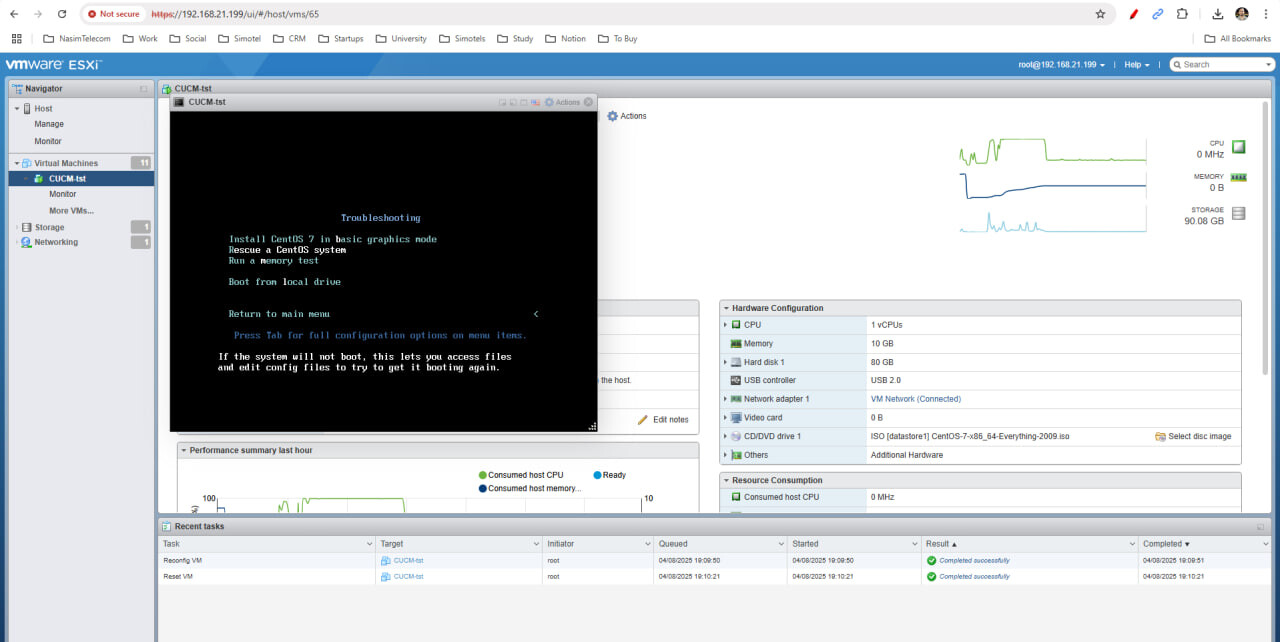Sort tasks by Result column
This screenshot has width=1280, height=642.
[941, 544]
